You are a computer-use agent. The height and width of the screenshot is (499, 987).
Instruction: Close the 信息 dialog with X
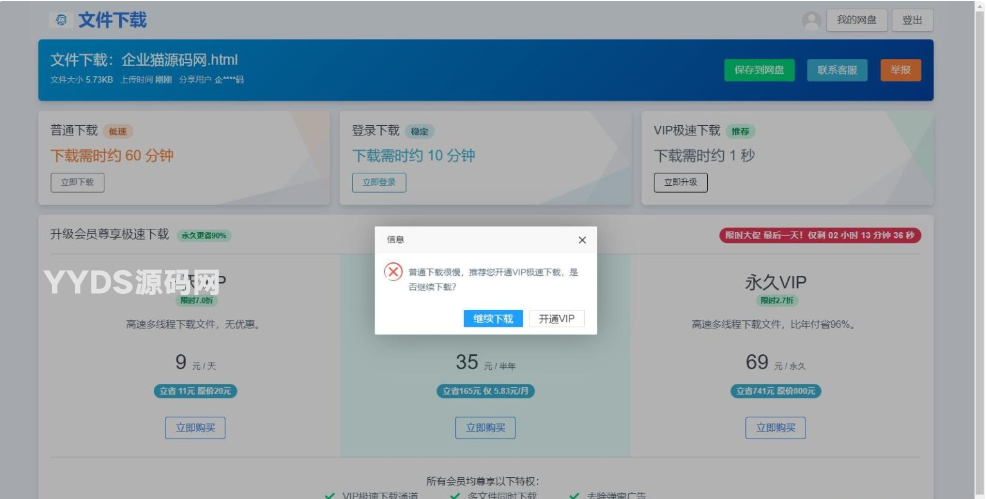click(582, 240)
